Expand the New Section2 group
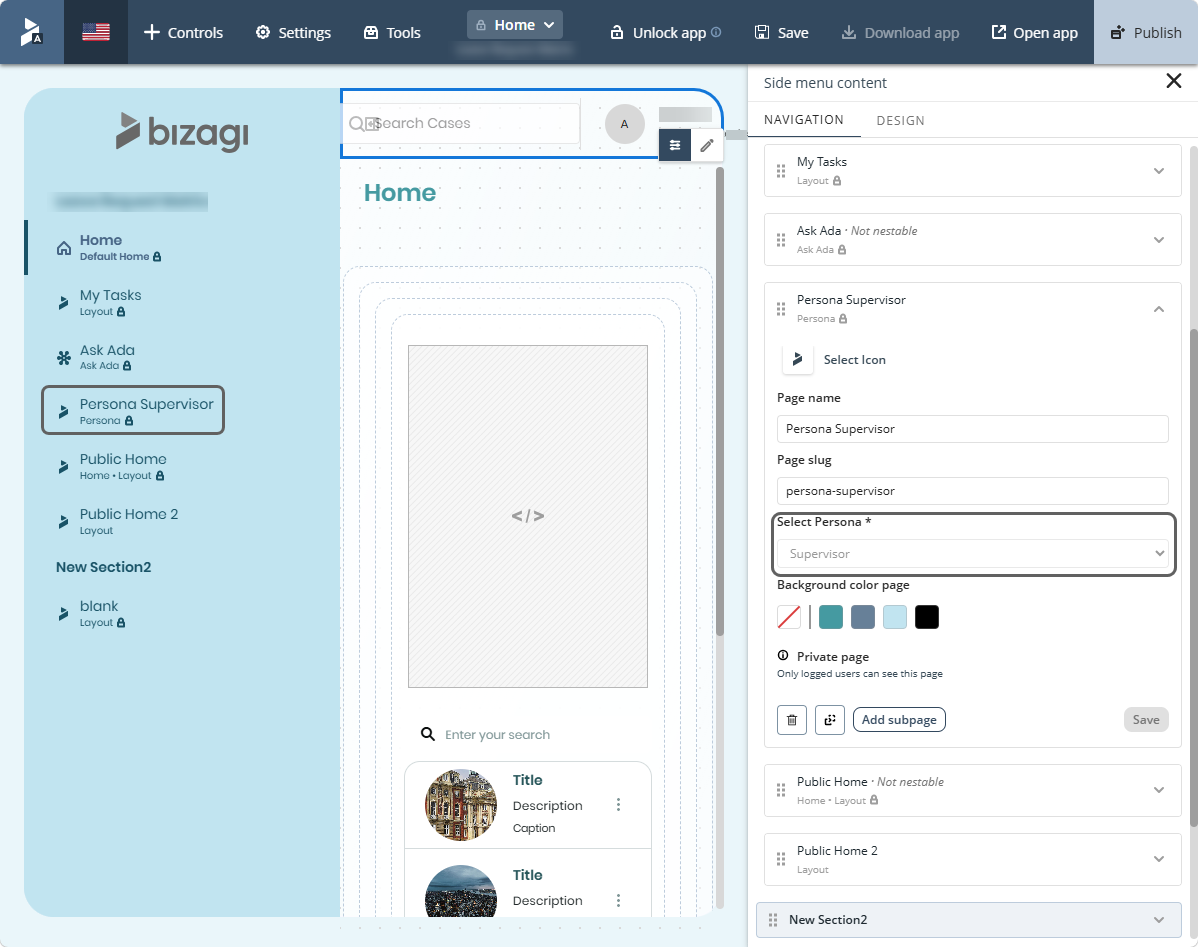This screenshot has width=1198, height=947. [x=1159, y=919]
